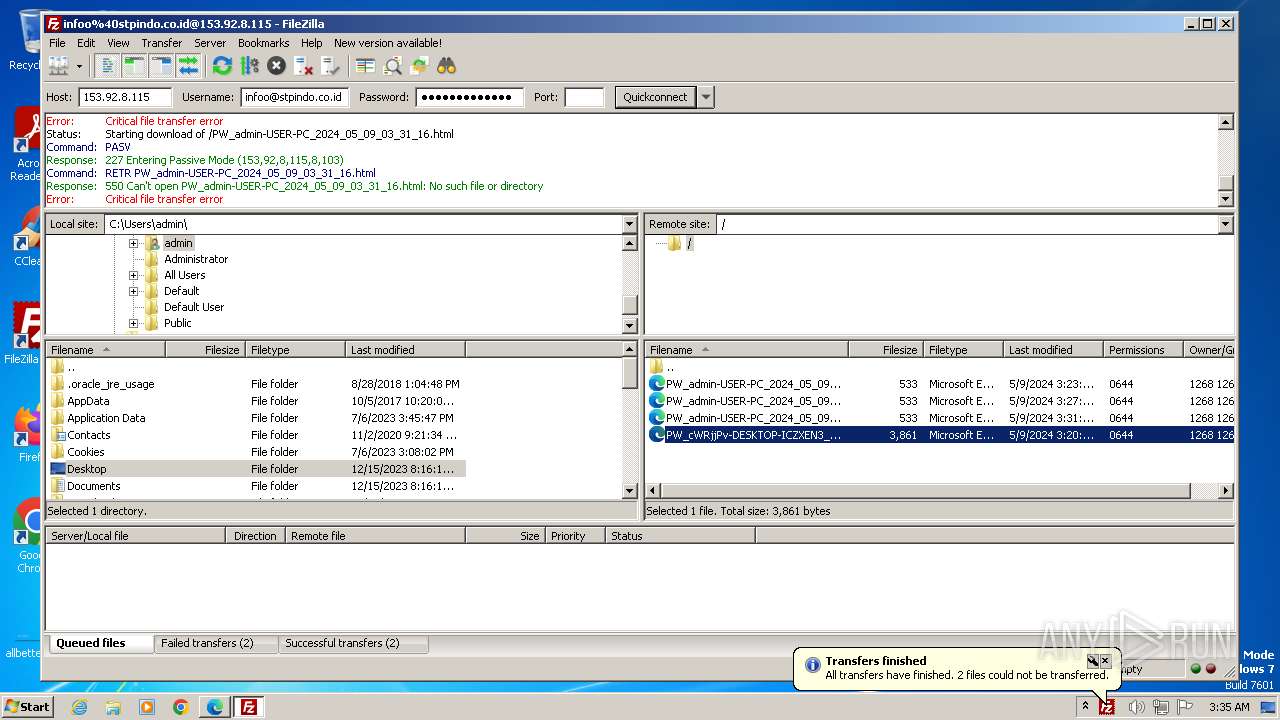Open the Local site path dropdown
Screen dimensions: 1280x720
pos(629,224)
